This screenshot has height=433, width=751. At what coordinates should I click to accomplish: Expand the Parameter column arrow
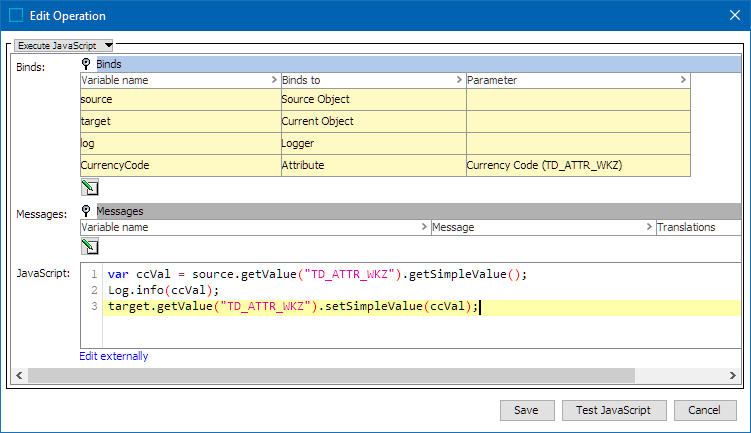click(x=683, y=79)
